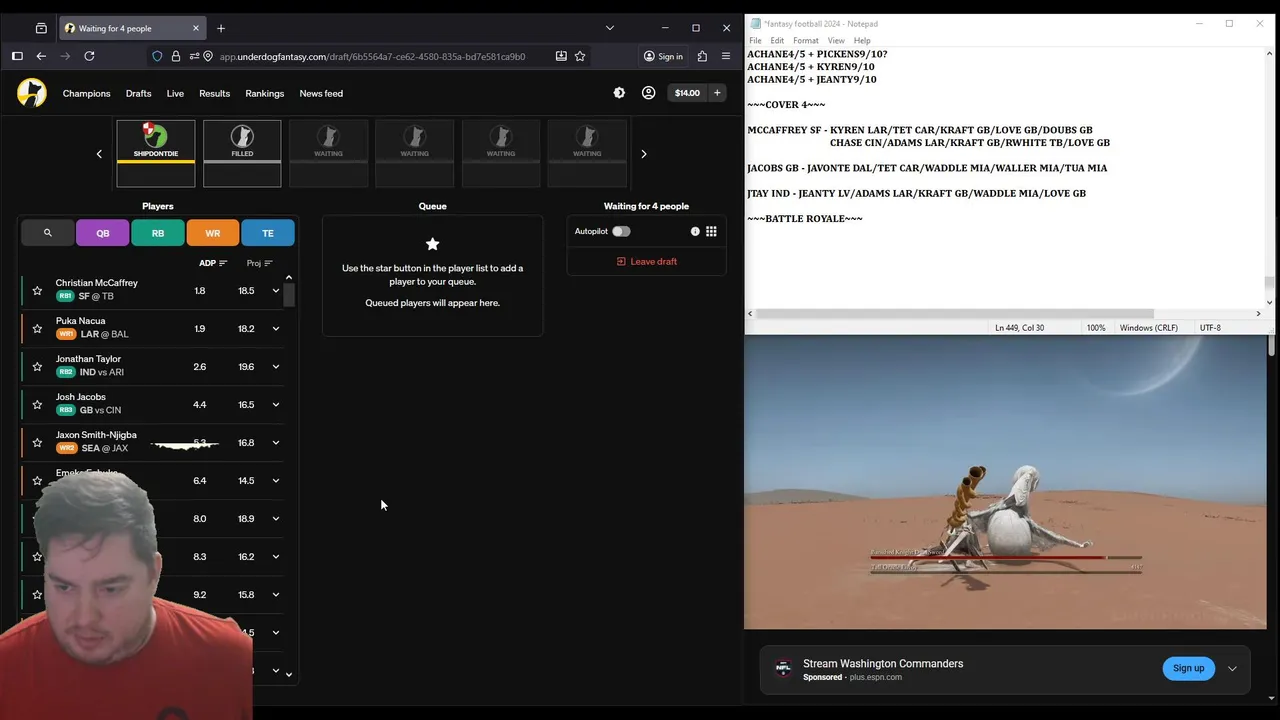Open browser extensions icon
Viewport: 1280px width, 720px height.
pos(702,56)
